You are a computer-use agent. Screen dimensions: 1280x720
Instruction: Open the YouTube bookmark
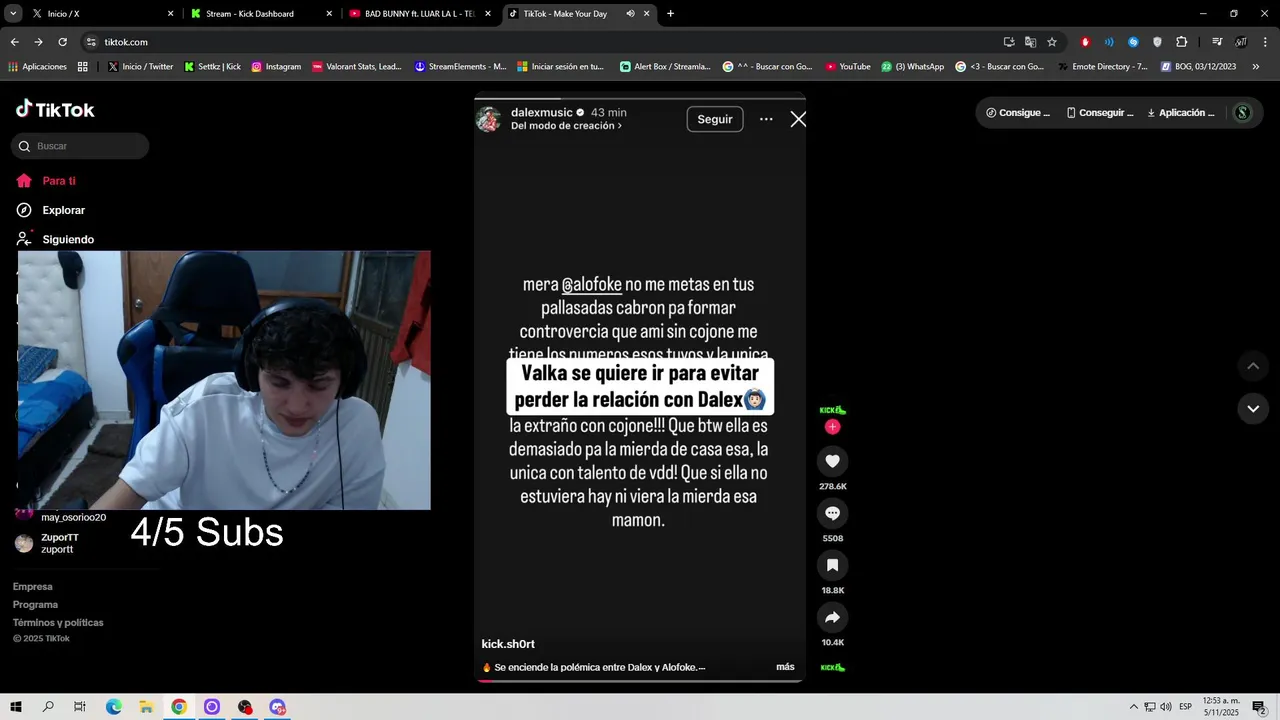(847, 67)
